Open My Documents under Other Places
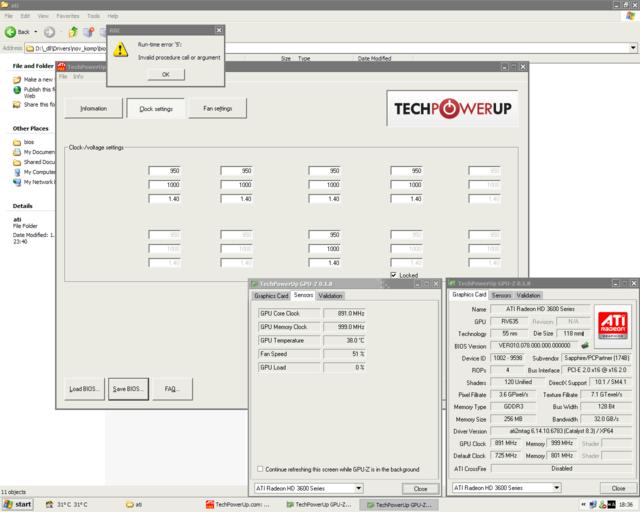This screenshot has width=640, height=512. click(x=33, y=152)
